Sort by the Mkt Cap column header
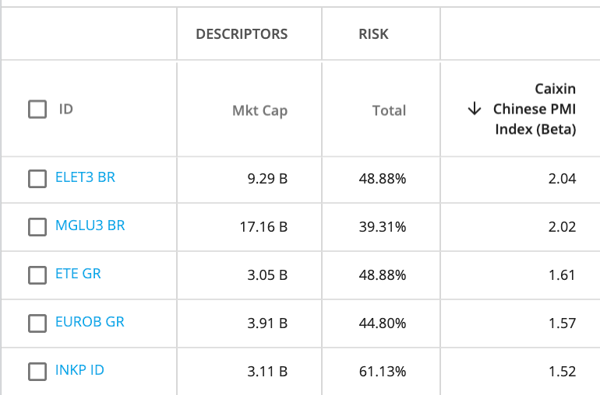The image size is (600, 395). 260,111
